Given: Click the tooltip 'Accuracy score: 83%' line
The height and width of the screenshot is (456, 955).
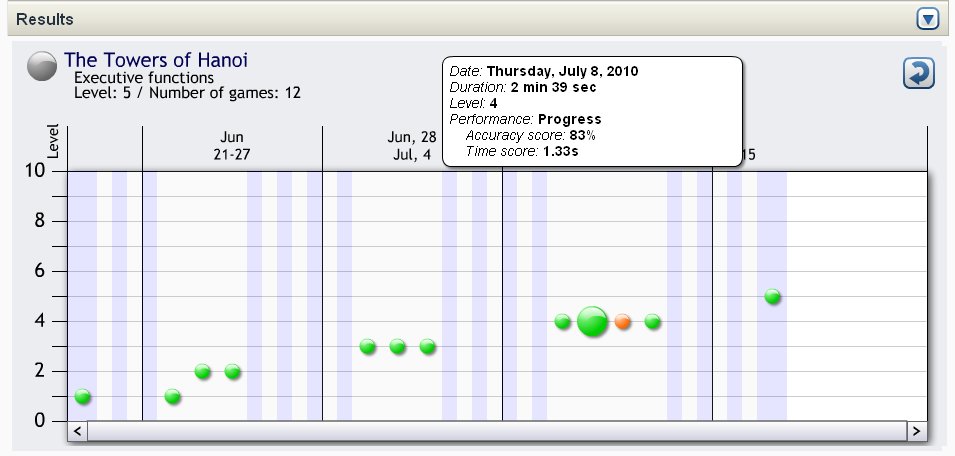Looking at the screenshot, I should [530, 135].
